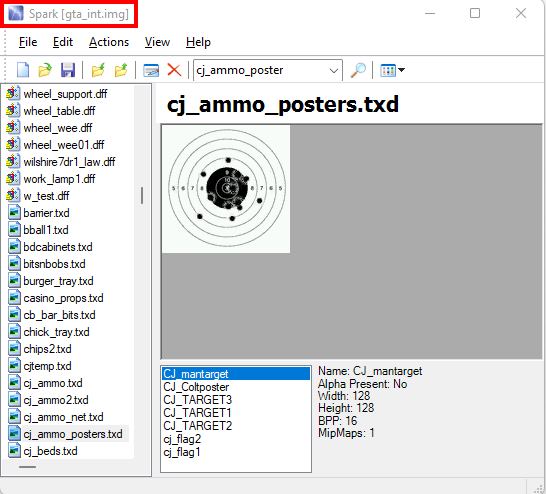
Task: Select bitsnbobs.txd file
Action: tap(54, 264)
